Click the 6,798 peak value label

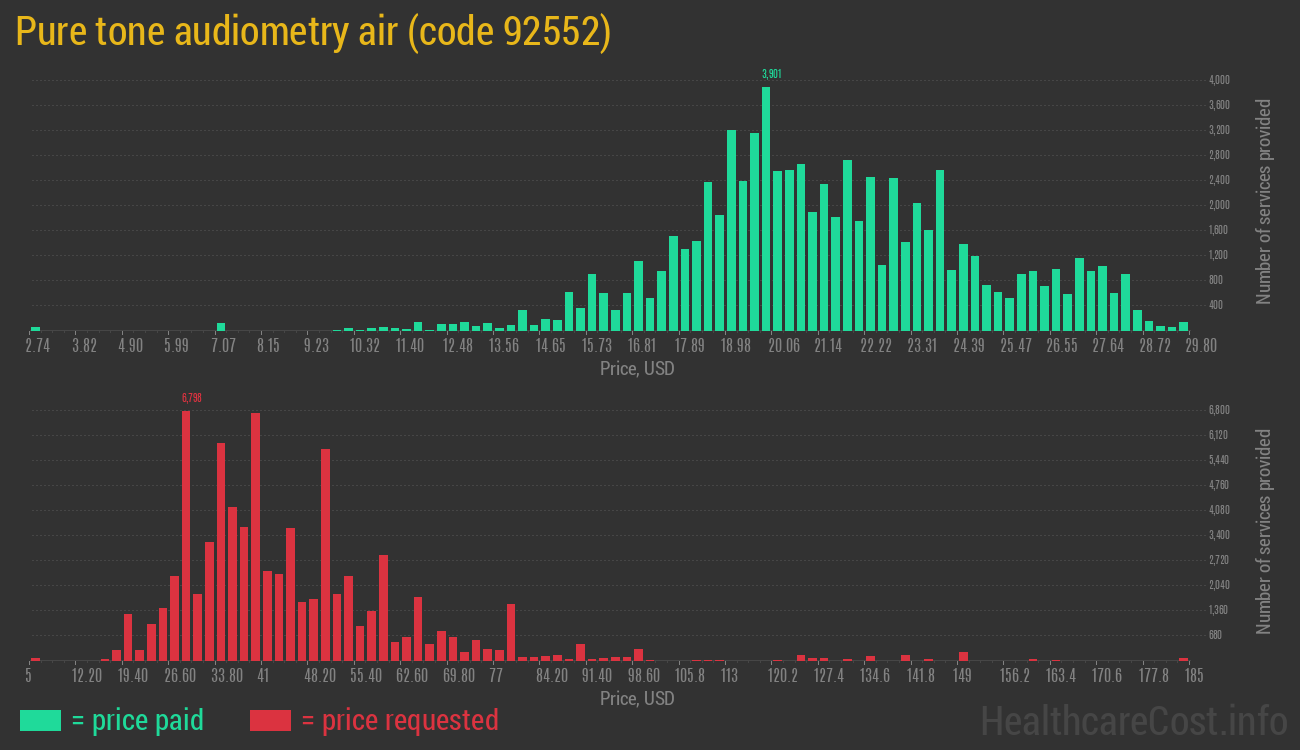[191, 398]
